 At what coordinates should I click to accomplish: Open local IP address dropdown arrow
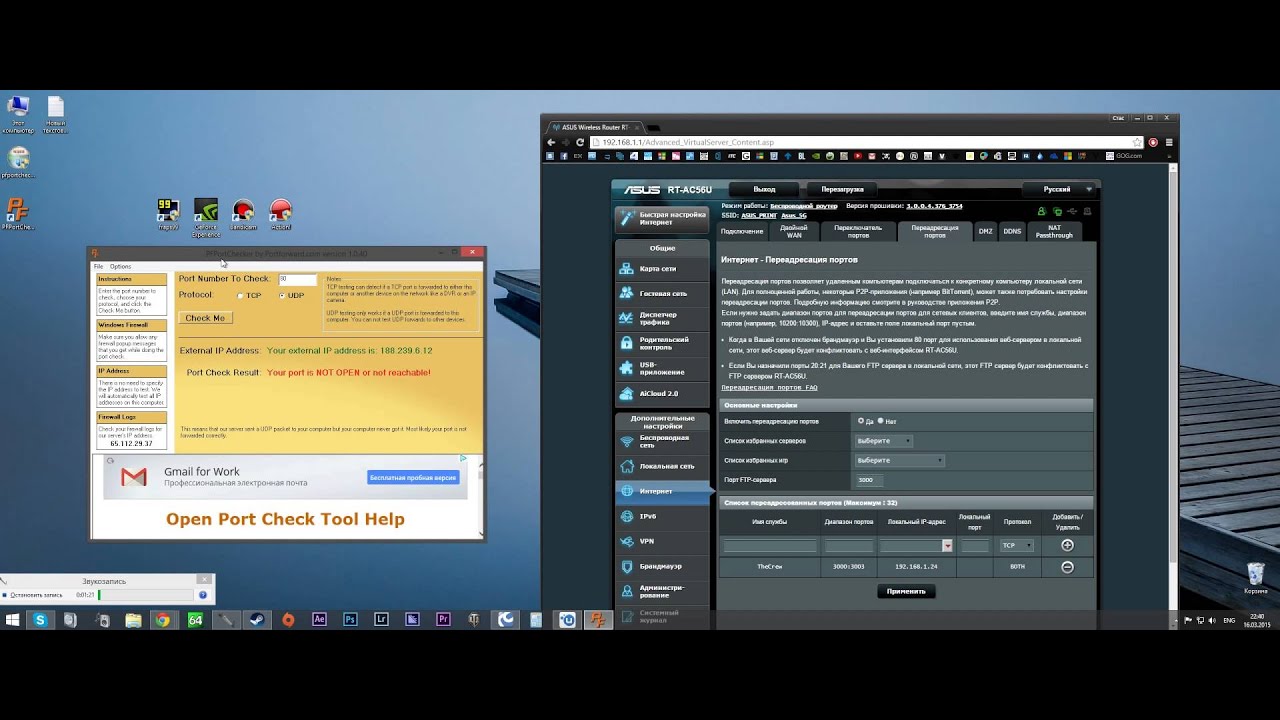point(947,546)
